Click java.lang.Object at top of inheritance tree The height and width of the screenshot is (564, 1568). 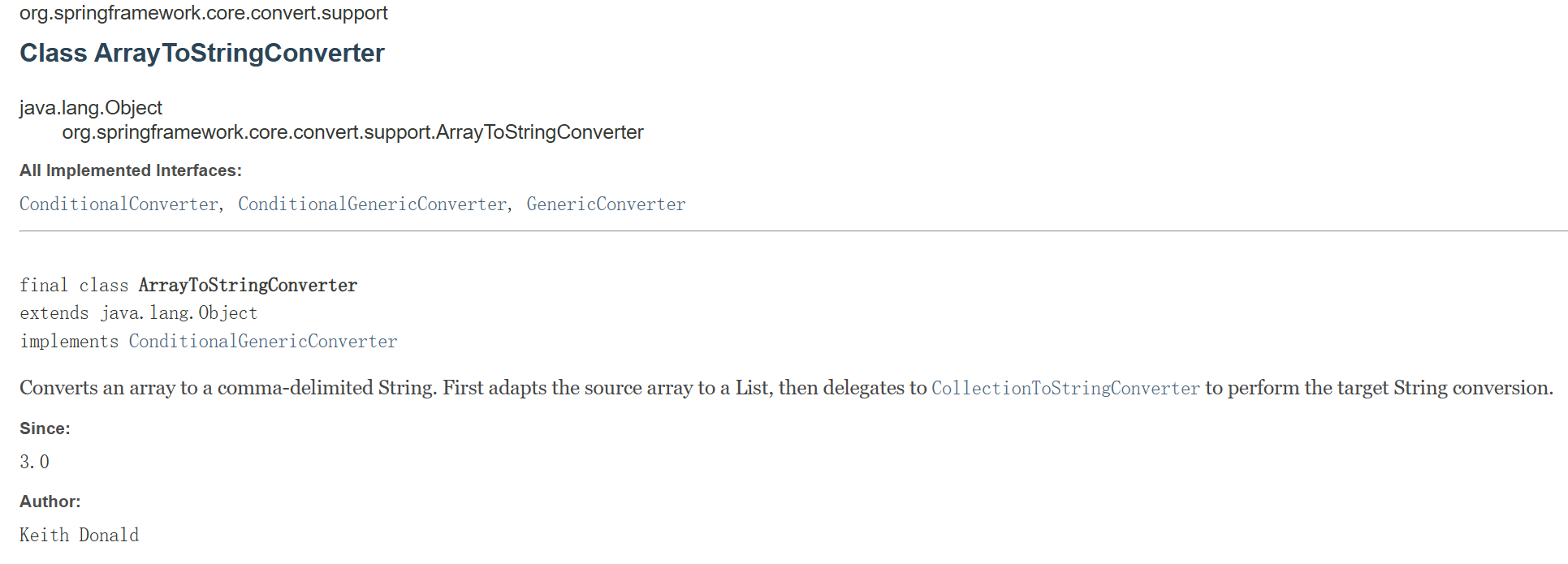tap(91, 108)
